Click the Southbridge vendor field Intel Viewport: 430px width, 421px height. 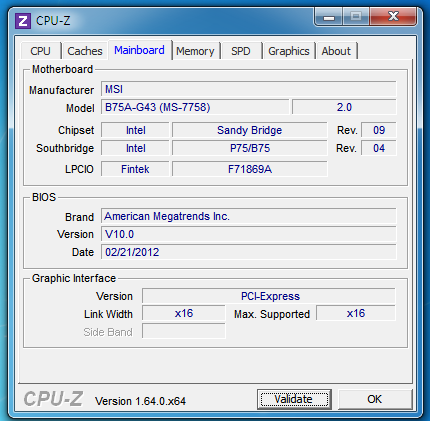tap(135, 148)
